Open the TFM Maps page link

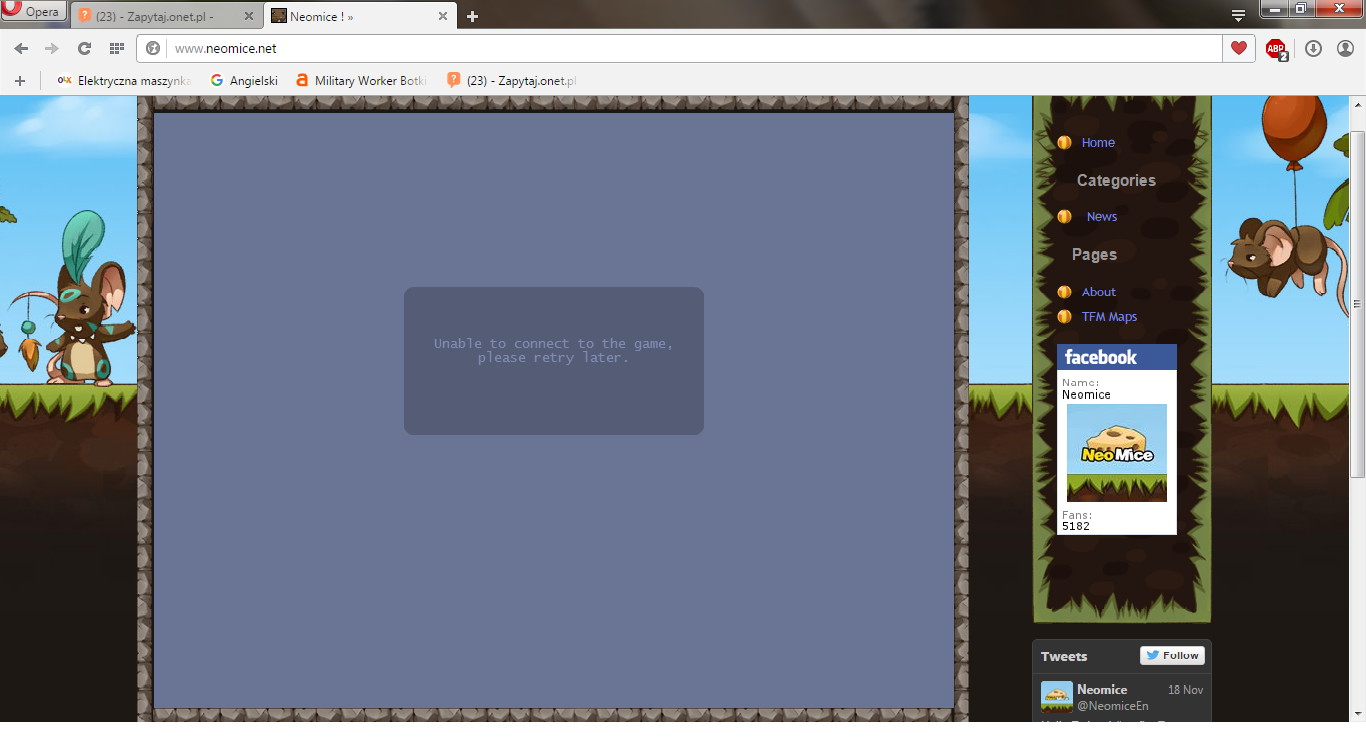(x=1109, y=317)
